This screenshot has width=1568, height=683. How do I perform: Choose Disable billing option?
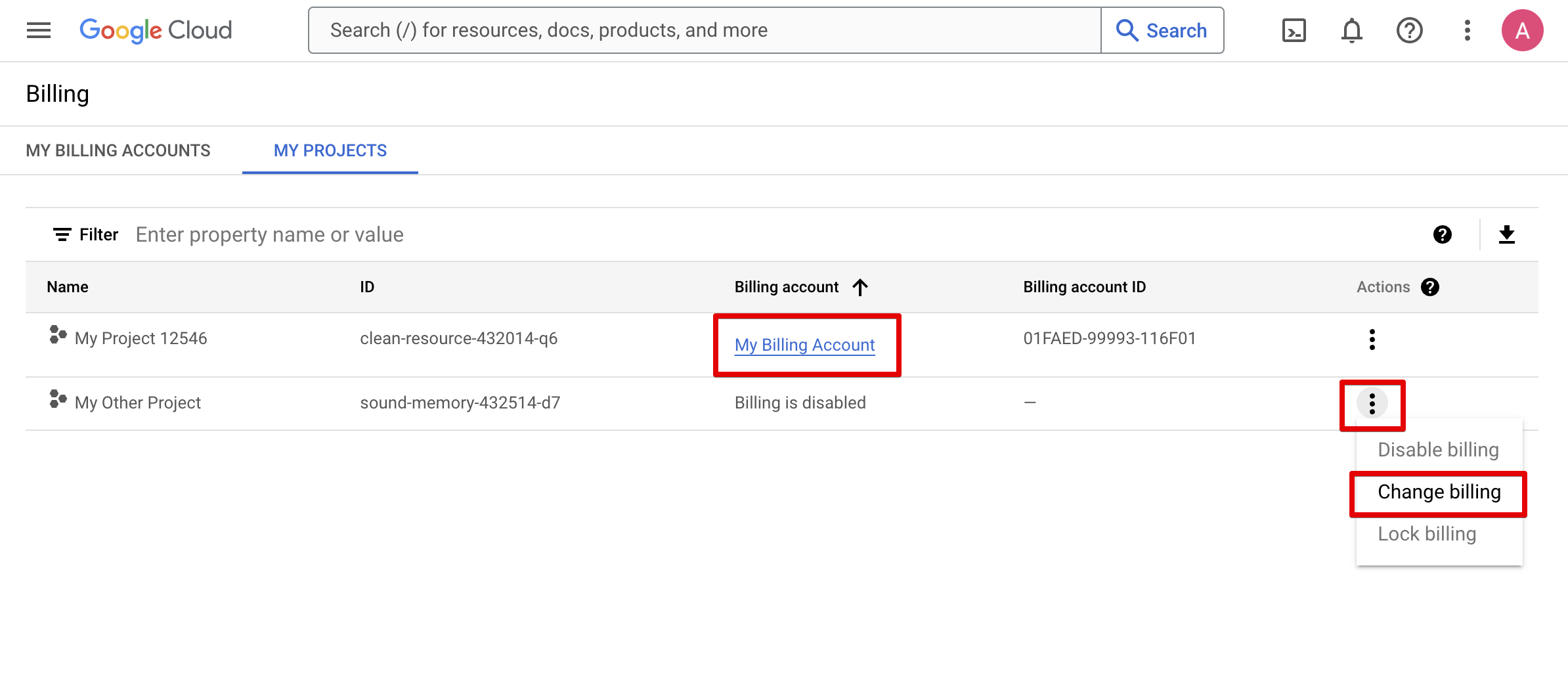tap(1438, 450)
